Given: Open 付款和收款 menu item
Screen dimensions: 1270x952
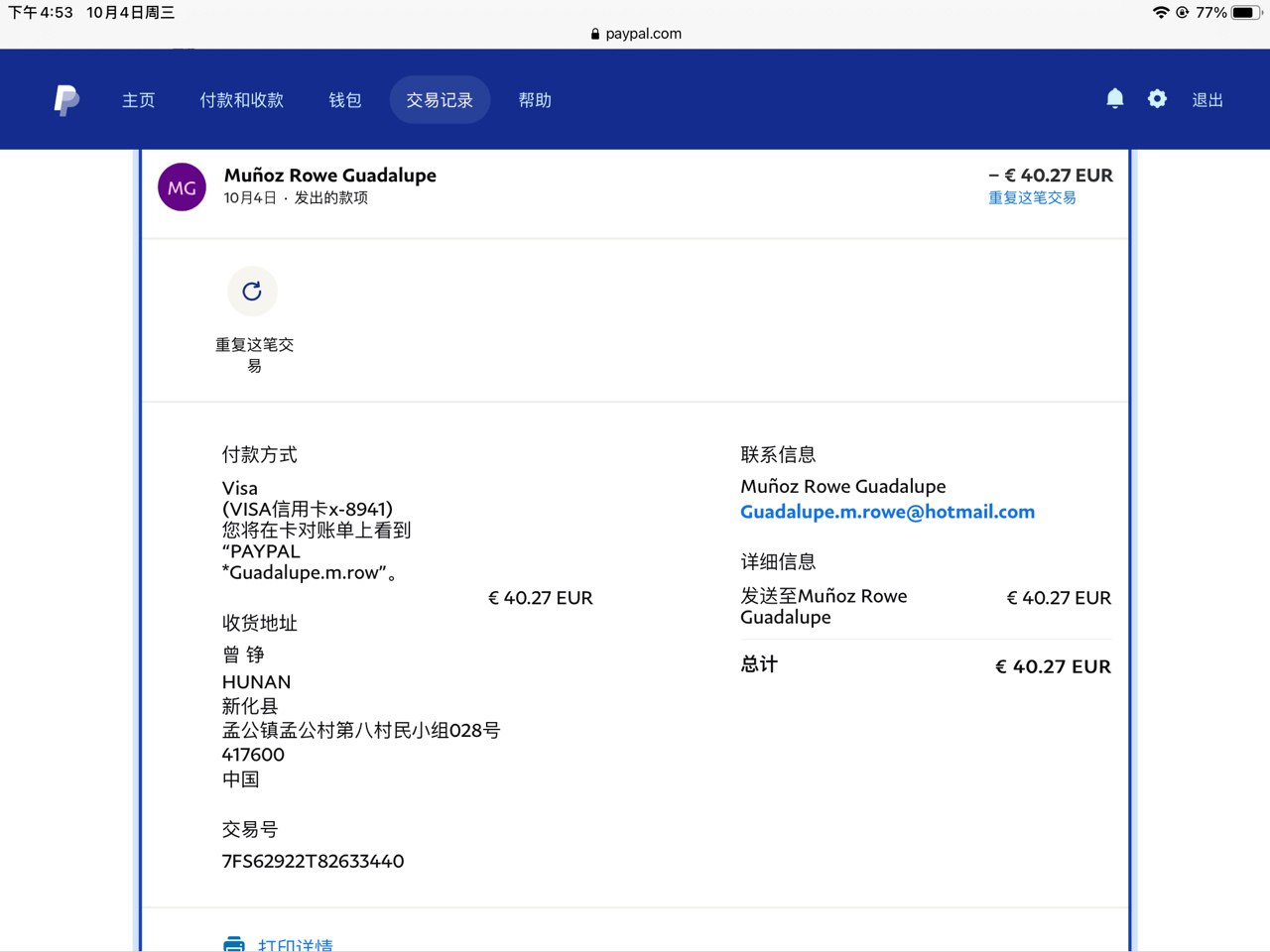Looking at the screenshot, I should pyautogui.click(x=241, y=100).
